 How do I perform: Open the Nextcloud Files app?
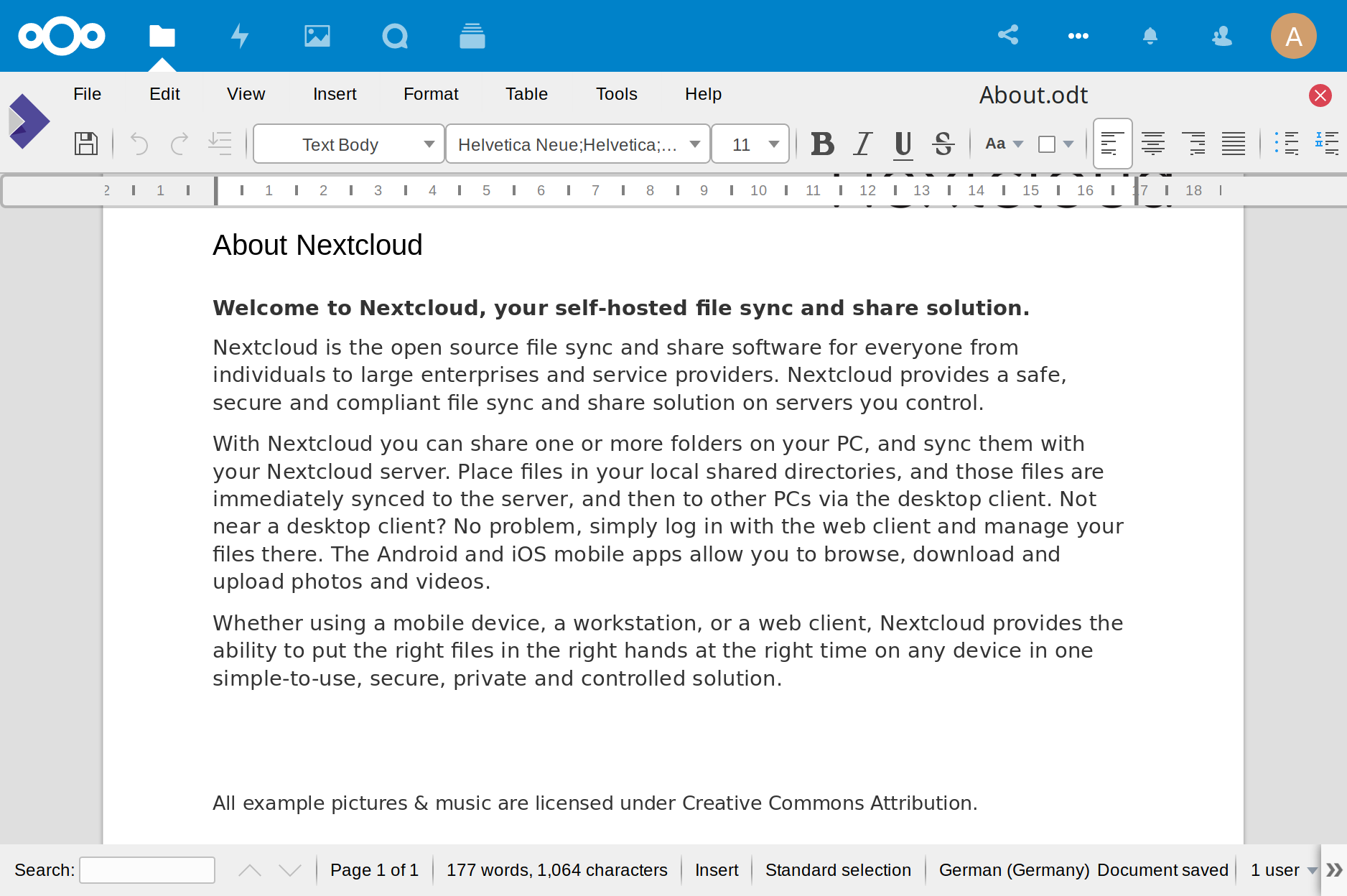pos(162,36)
